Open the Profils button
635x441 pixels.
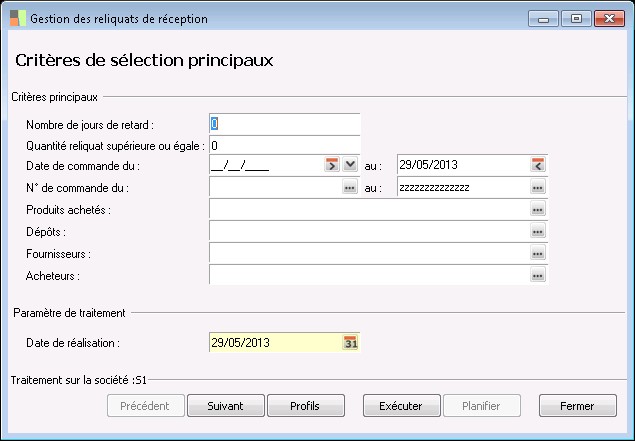click(x=305, y=406)
